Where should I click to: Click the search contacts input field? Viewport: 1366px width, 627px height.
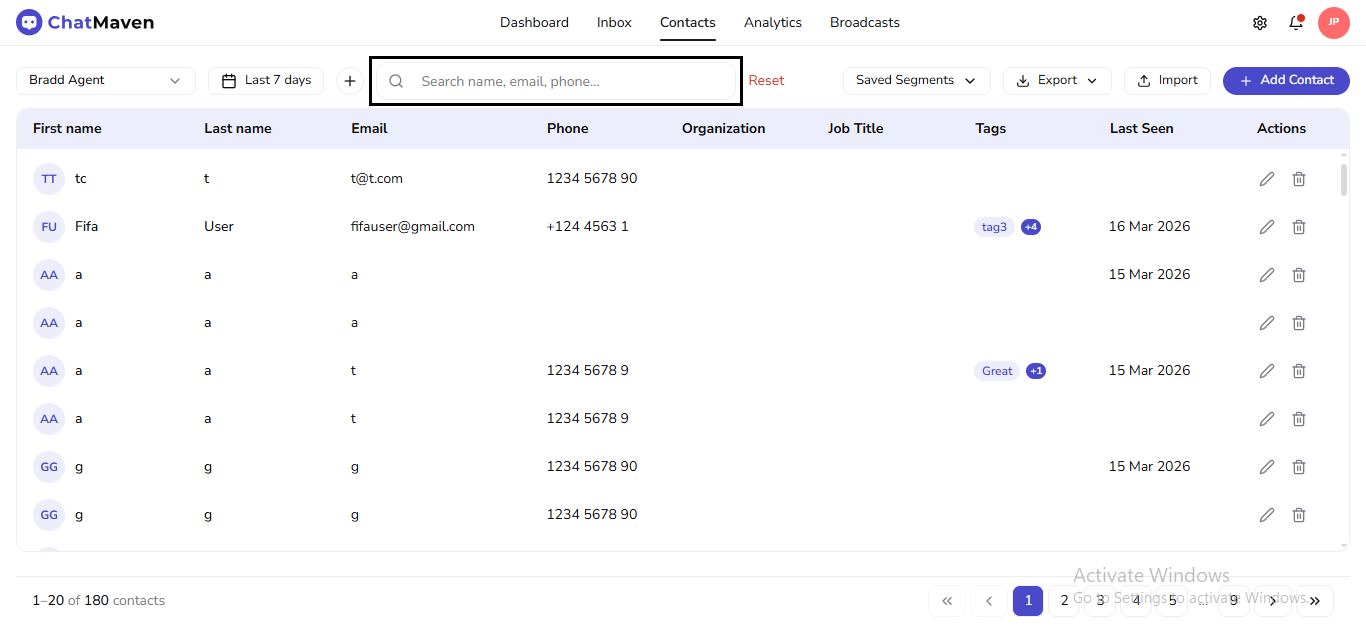tap(555, 80)
